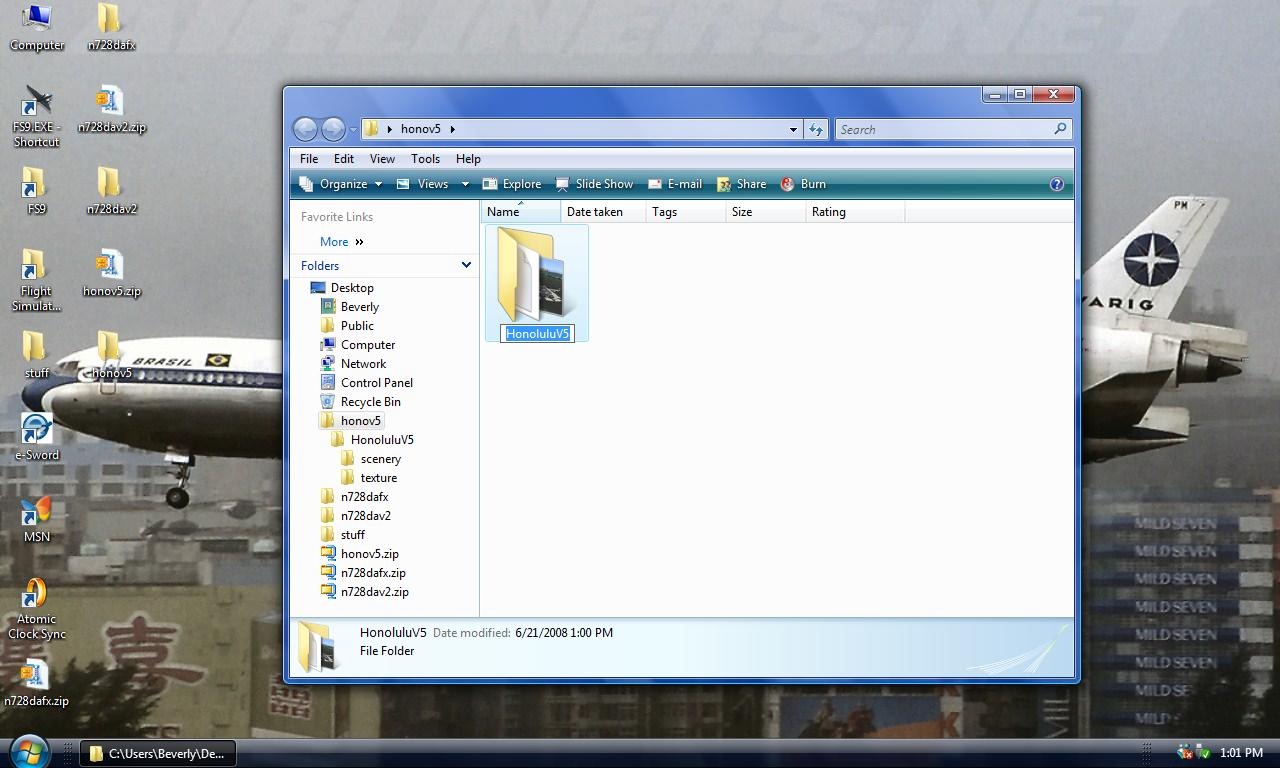Start the Slide Show from toolbar
Screen dimensions: 1280x768
tap(594, 184)
